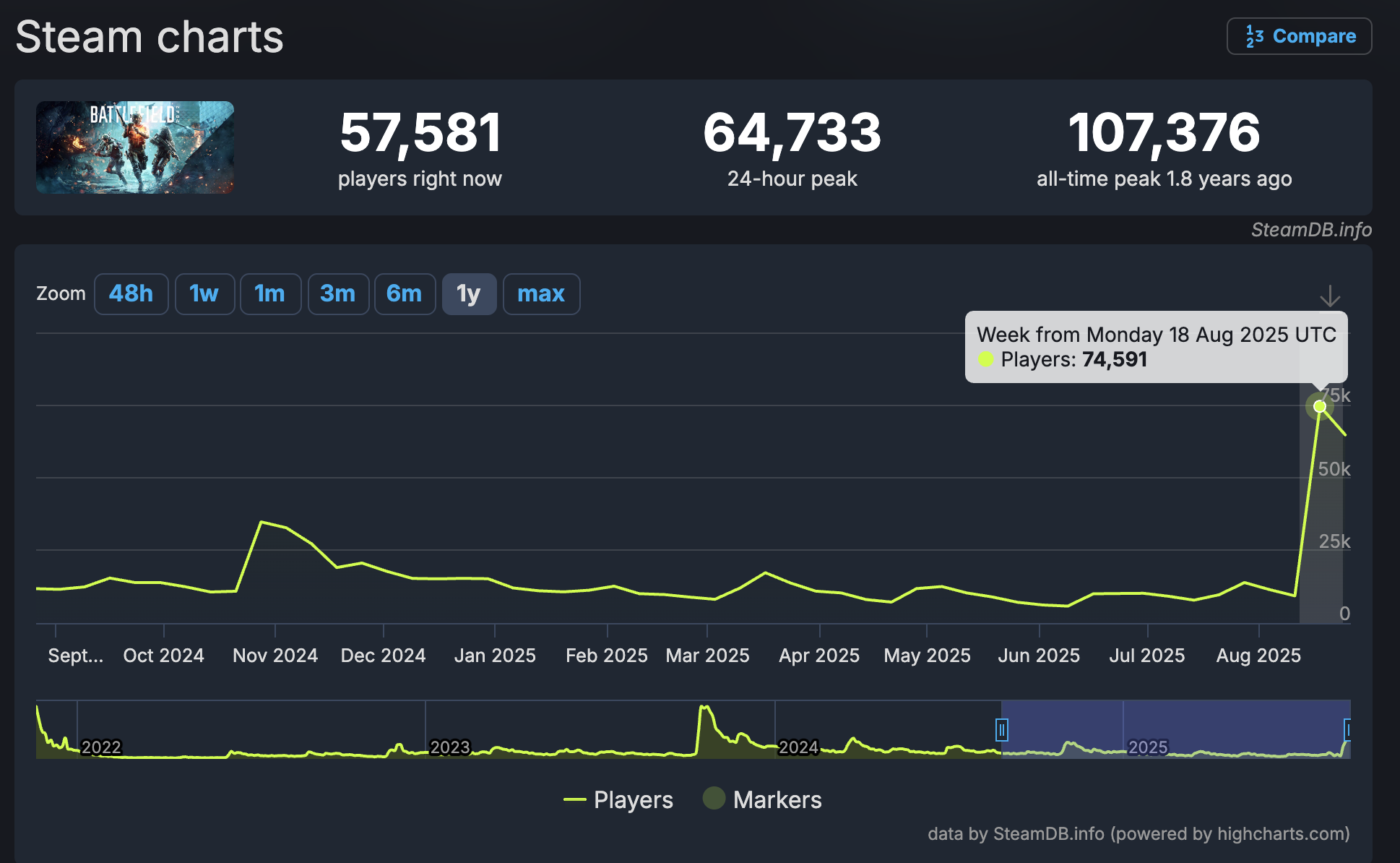This screenshot has width=1400, height=863.
Task: Toggle the Markers series in legend
Action: coord(762,799)
